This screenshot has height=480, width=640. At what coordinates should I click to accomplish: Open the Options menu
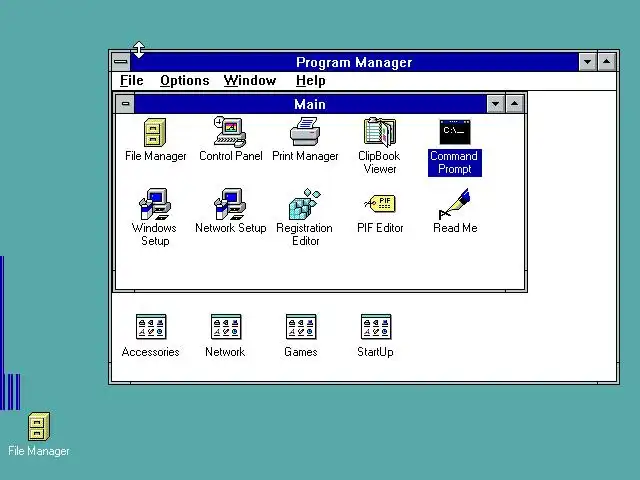point(184,80)
